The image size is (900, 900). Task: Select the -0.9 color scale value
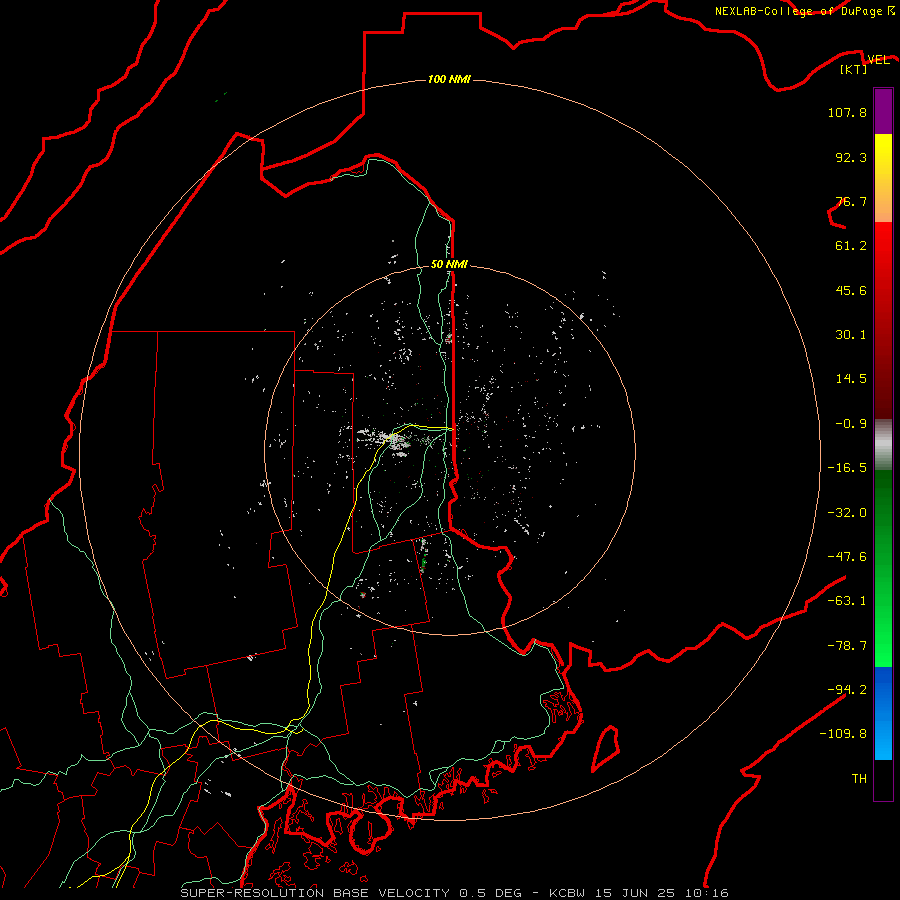pyautogui.click(x=851, y=424)
